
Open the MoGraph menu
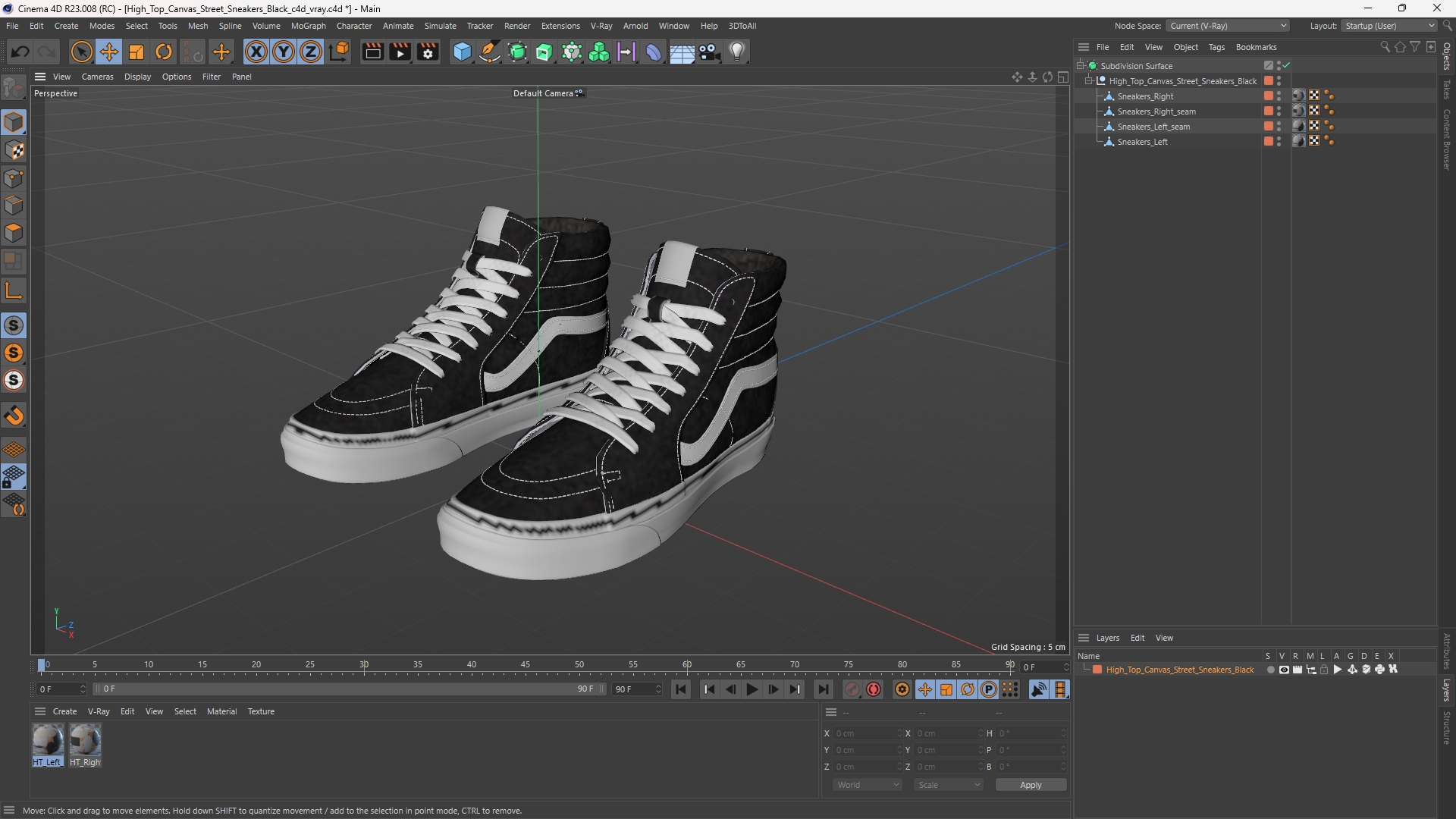click(x=308, y=26)
